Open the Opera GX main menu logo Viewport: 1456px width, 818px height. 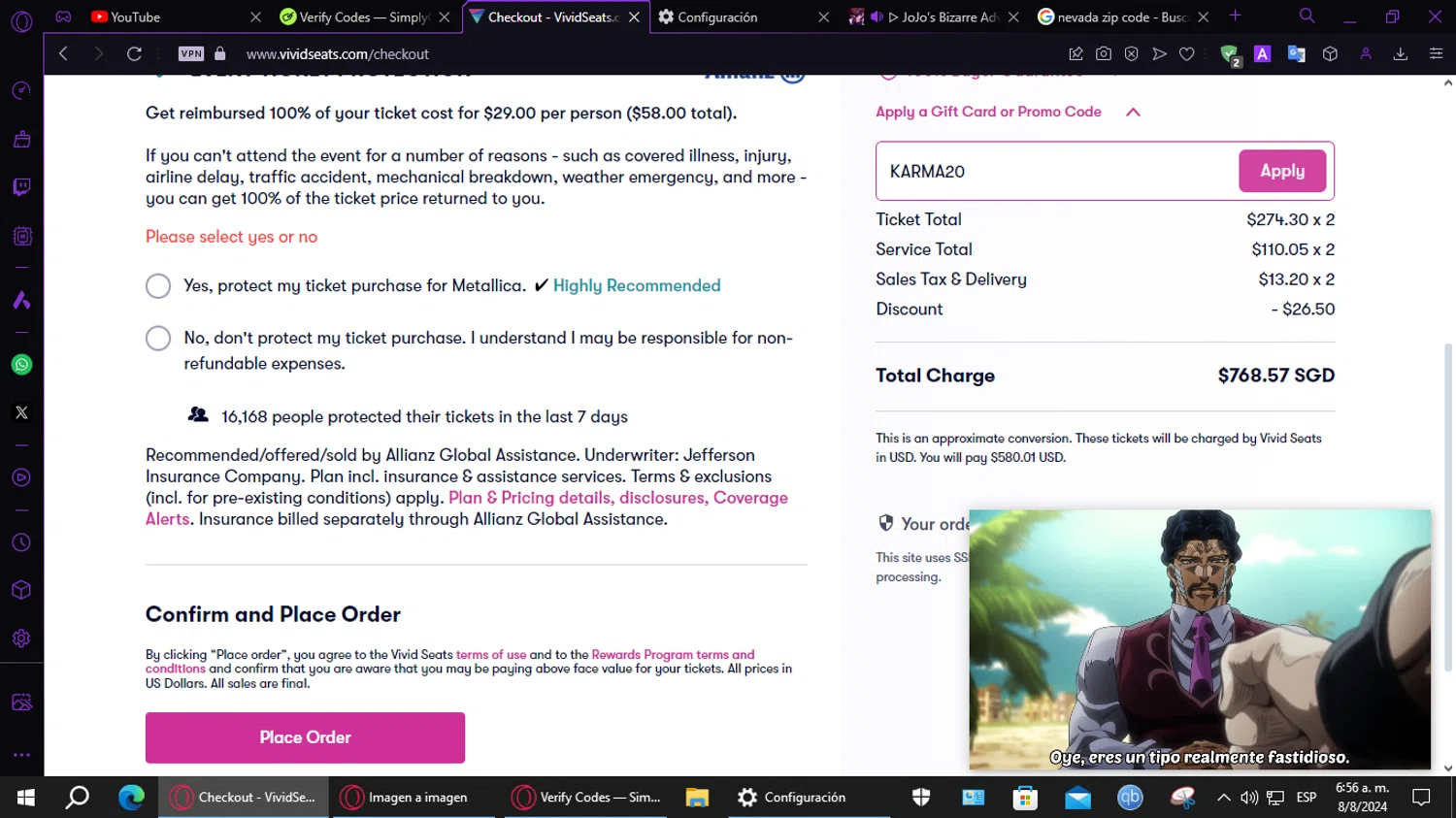(21, 20)
